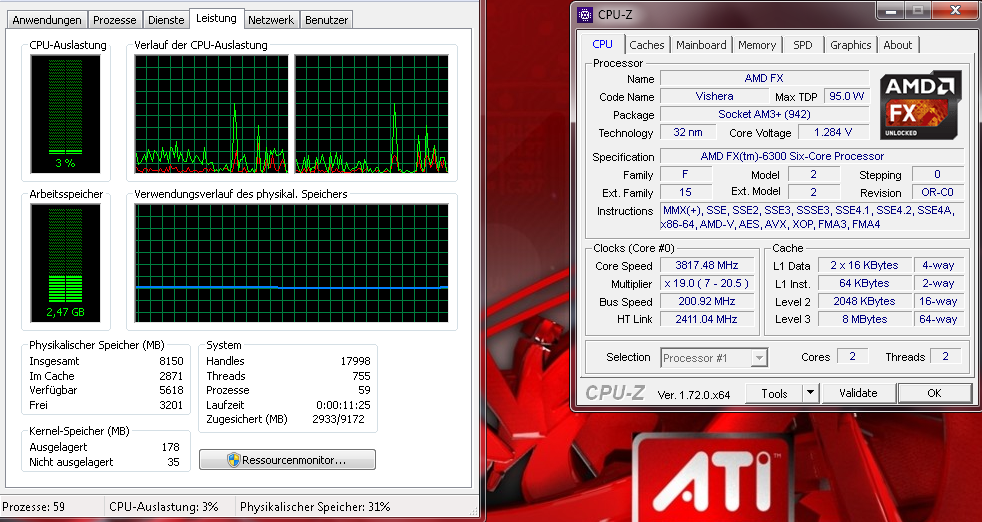The height and width of the screenshot is (522, 982).
Task: Click the Im Cache value 2871
Action: pos(171,376)
